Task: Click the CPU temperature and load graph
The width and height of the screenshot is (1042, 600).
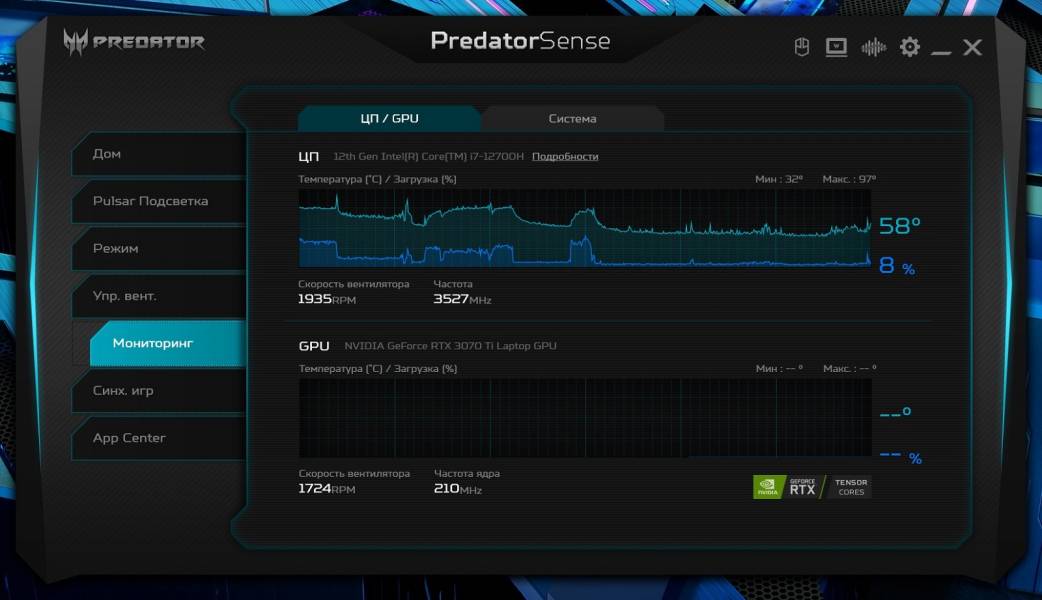Action: pyautogui.click(x=585, y=228)
